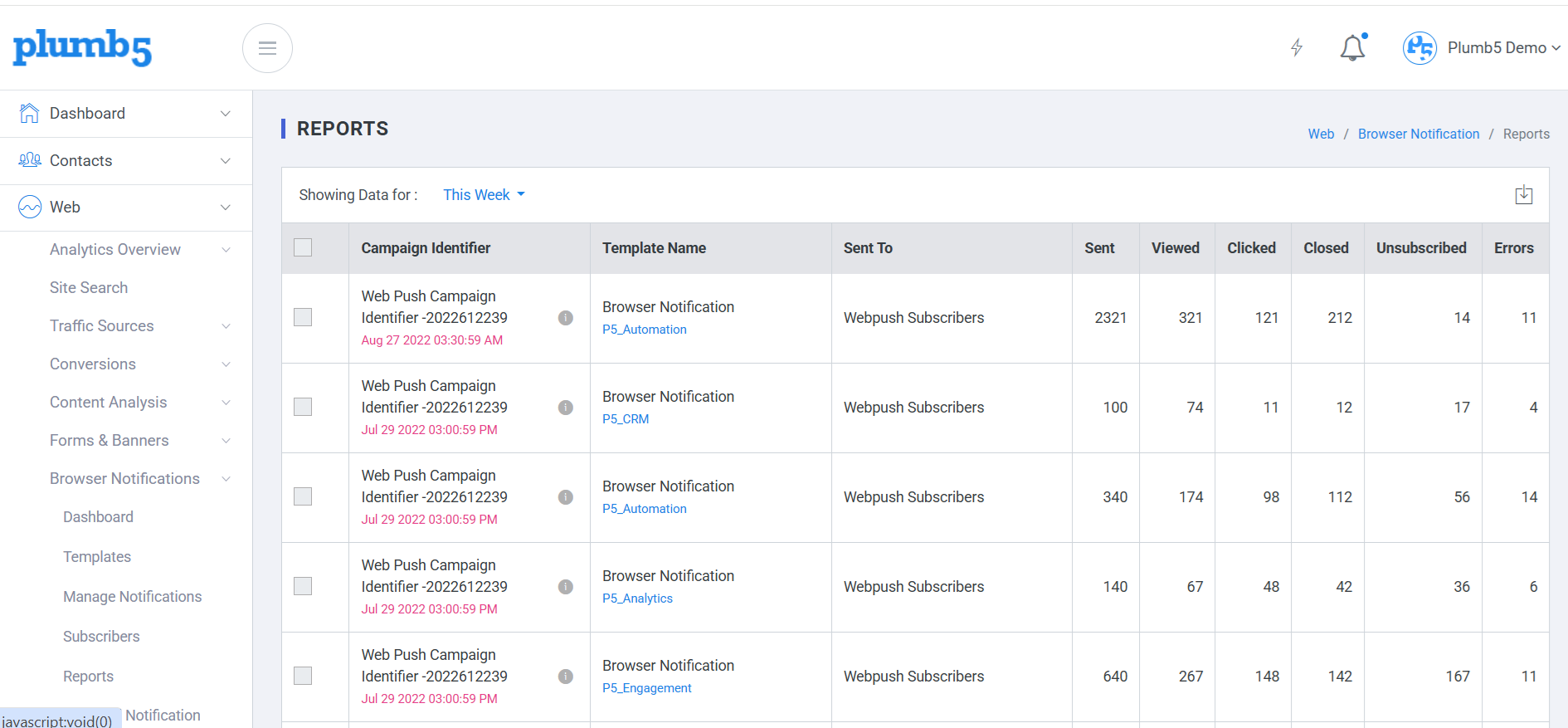Click the Web breadcrumb link

(1321, 134)
